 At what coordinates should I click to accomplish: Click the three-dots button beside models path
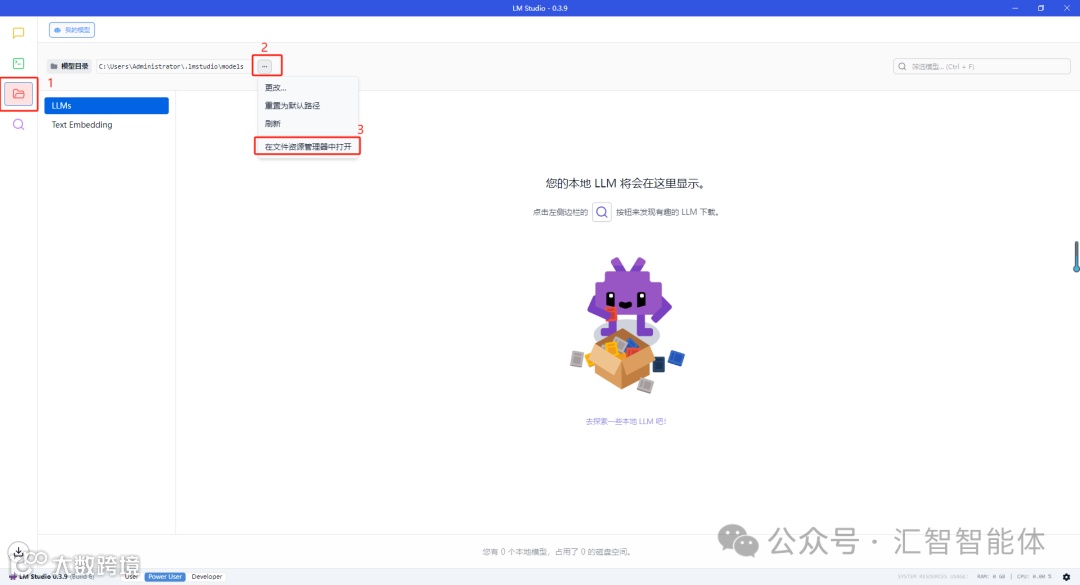[264, 66]
